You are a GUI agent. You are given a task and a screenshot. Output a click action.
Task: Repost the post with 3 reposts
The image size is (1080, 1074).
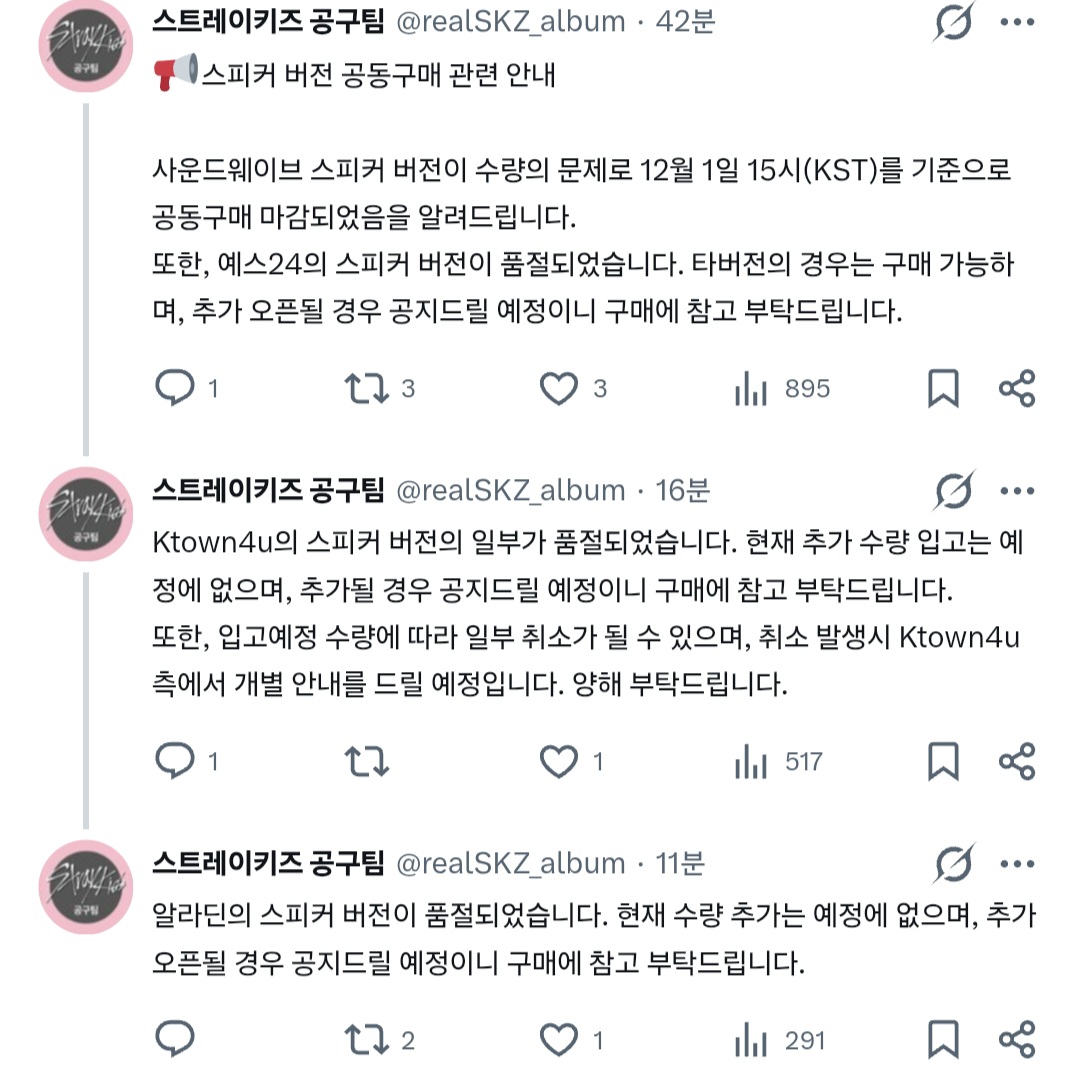coord(367,388)
